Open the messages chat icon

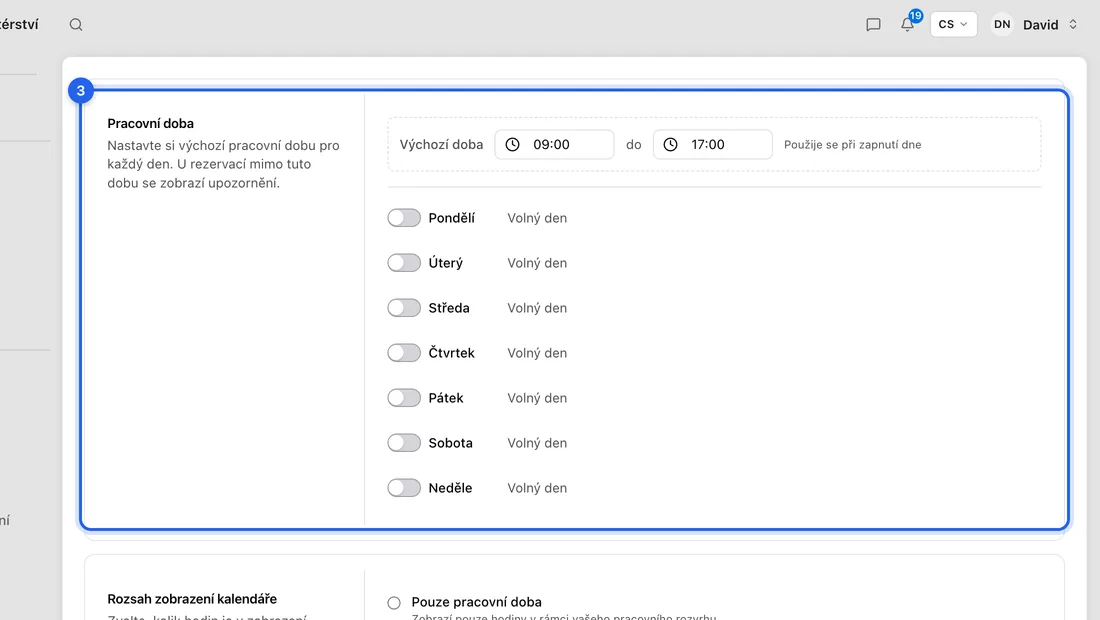point(873,25)
